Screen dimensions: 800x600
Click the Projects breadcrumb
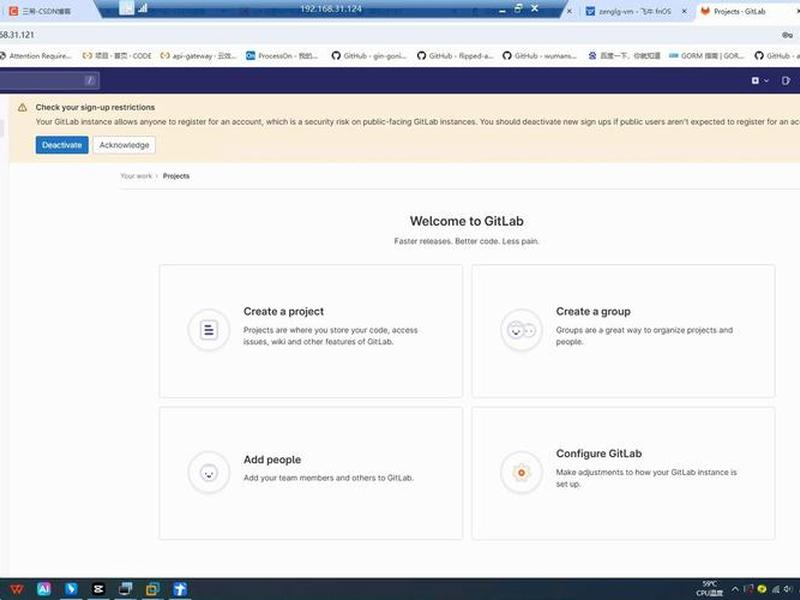pyautogui.click(x=176, y=176)
